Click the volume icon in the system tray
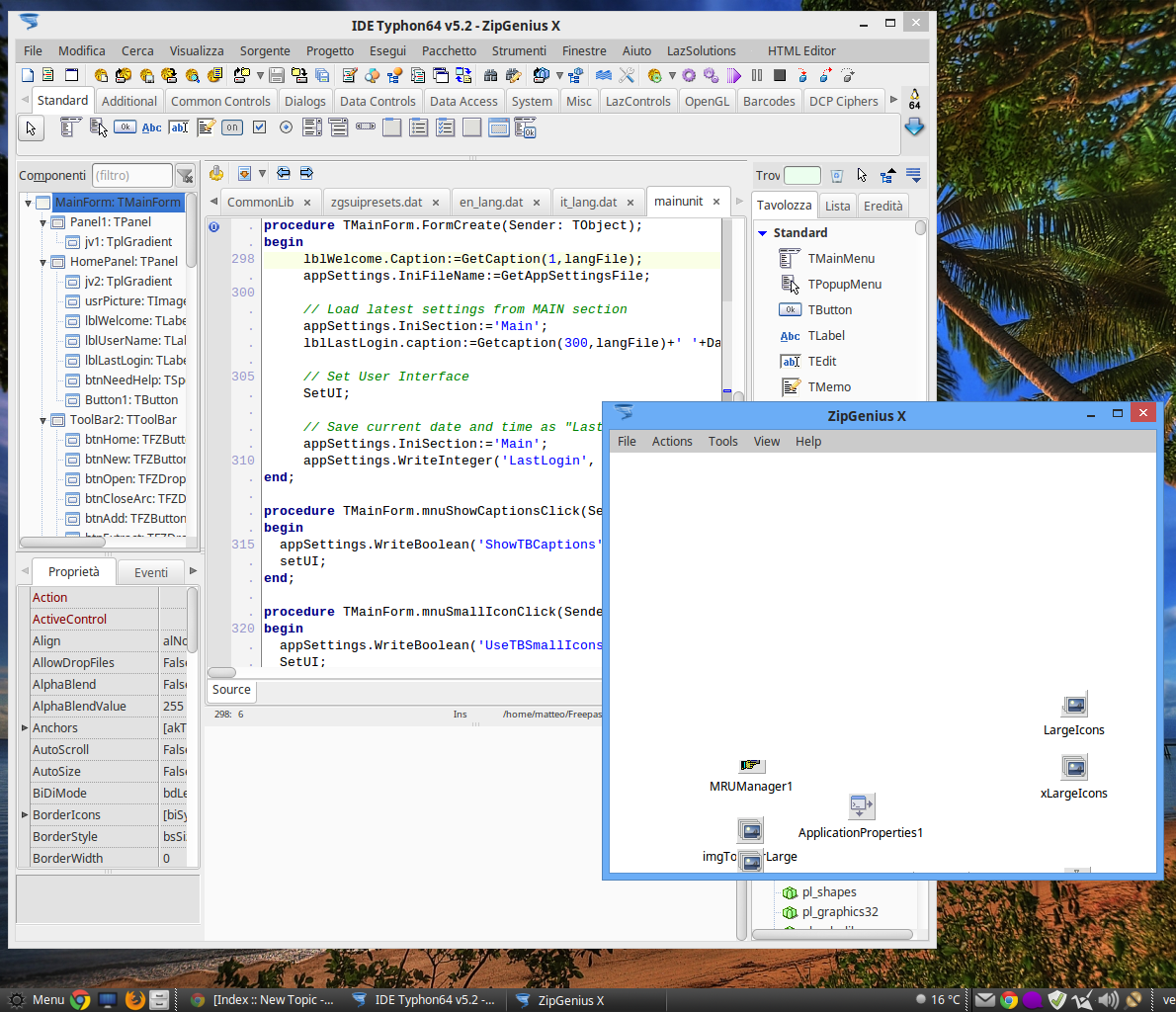The image size is (1176, 1012). pos(1108,999)
